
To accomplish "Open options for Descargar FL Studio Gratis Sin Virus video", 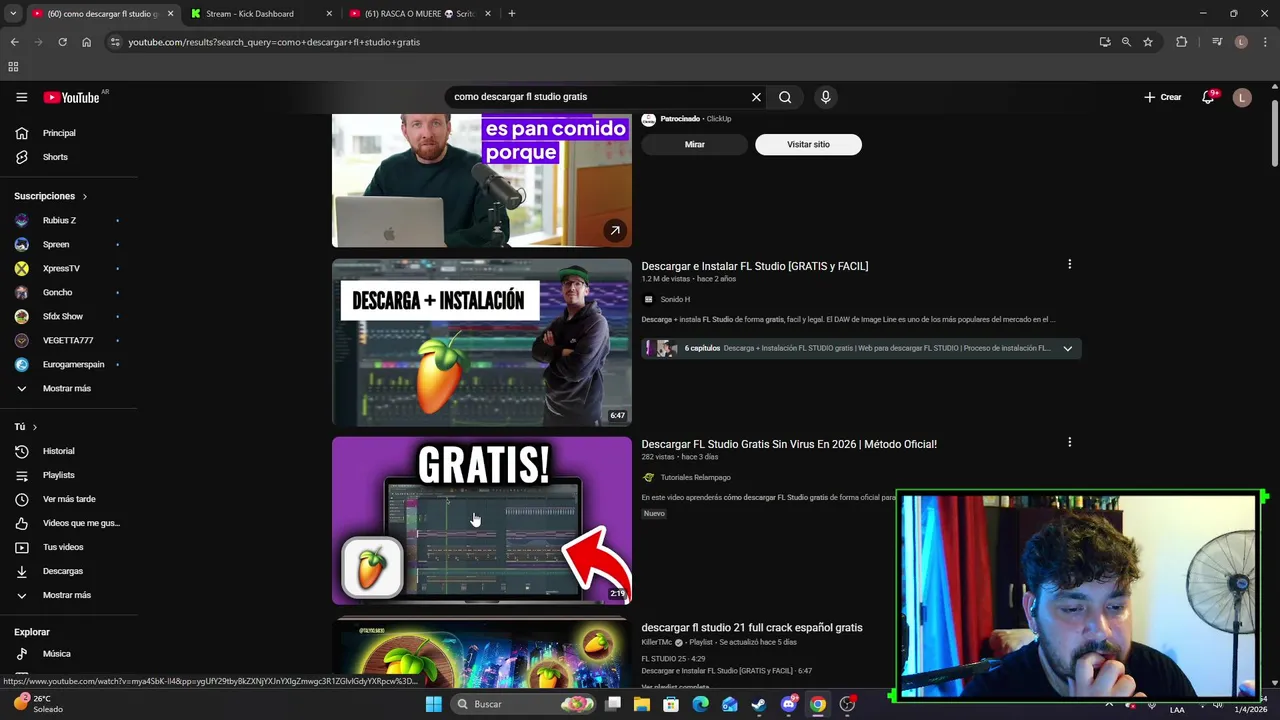I will coord(1069,442).
